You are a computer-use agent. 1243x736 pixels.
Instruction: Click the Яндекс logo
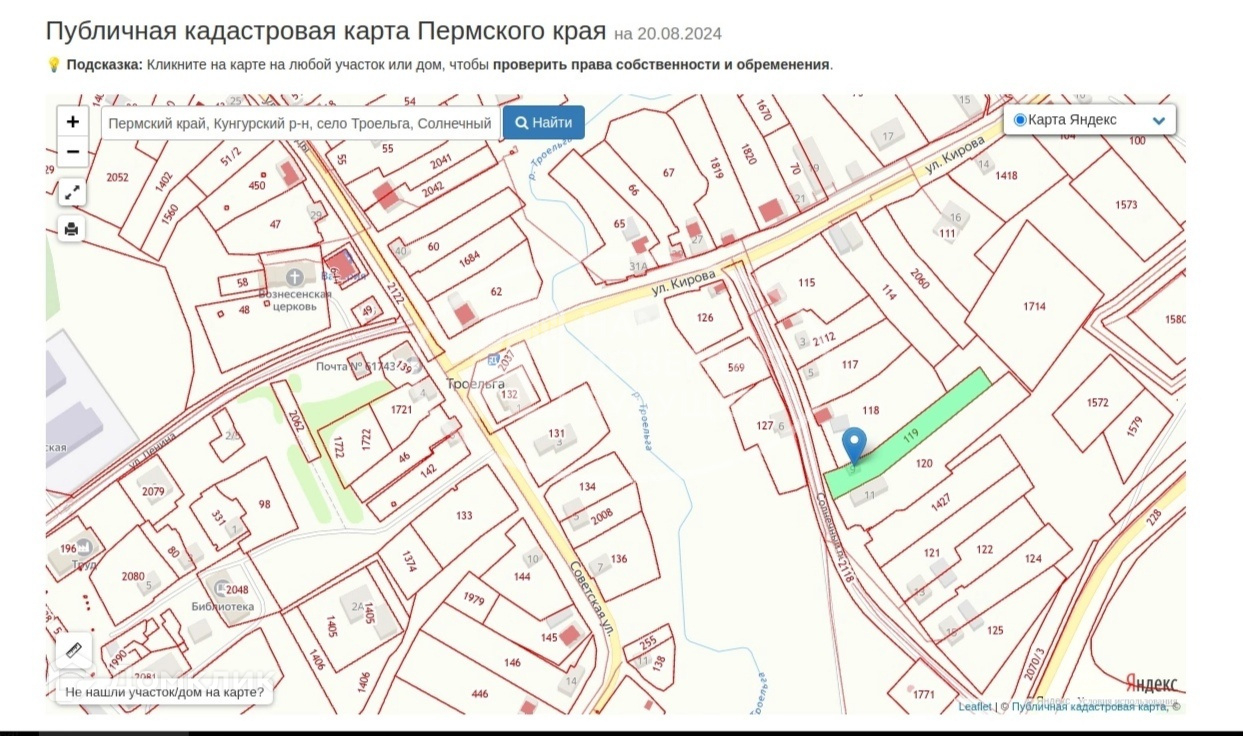1151,684
